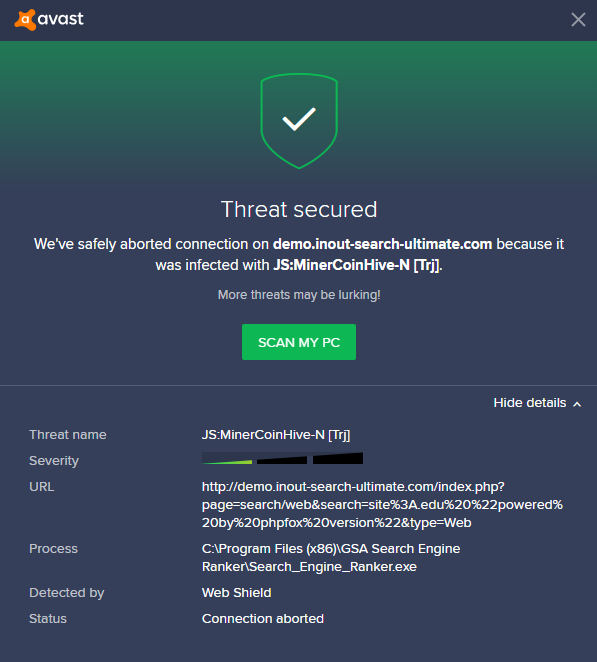This screenshot has width=597, height=662.
Task: Click the blocked URL text in details
Action: tap(382, 505)
